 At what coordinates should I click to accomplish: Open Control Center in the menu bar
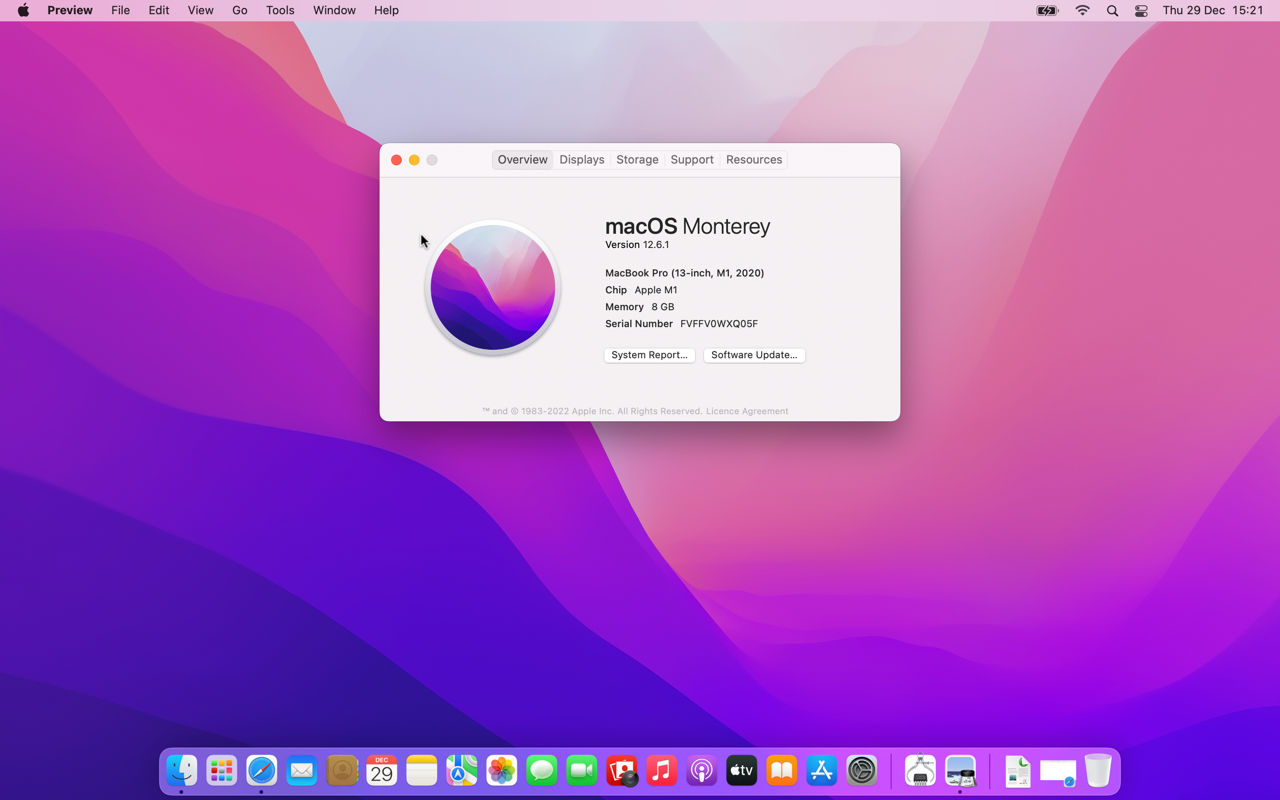pos(1141,10)
